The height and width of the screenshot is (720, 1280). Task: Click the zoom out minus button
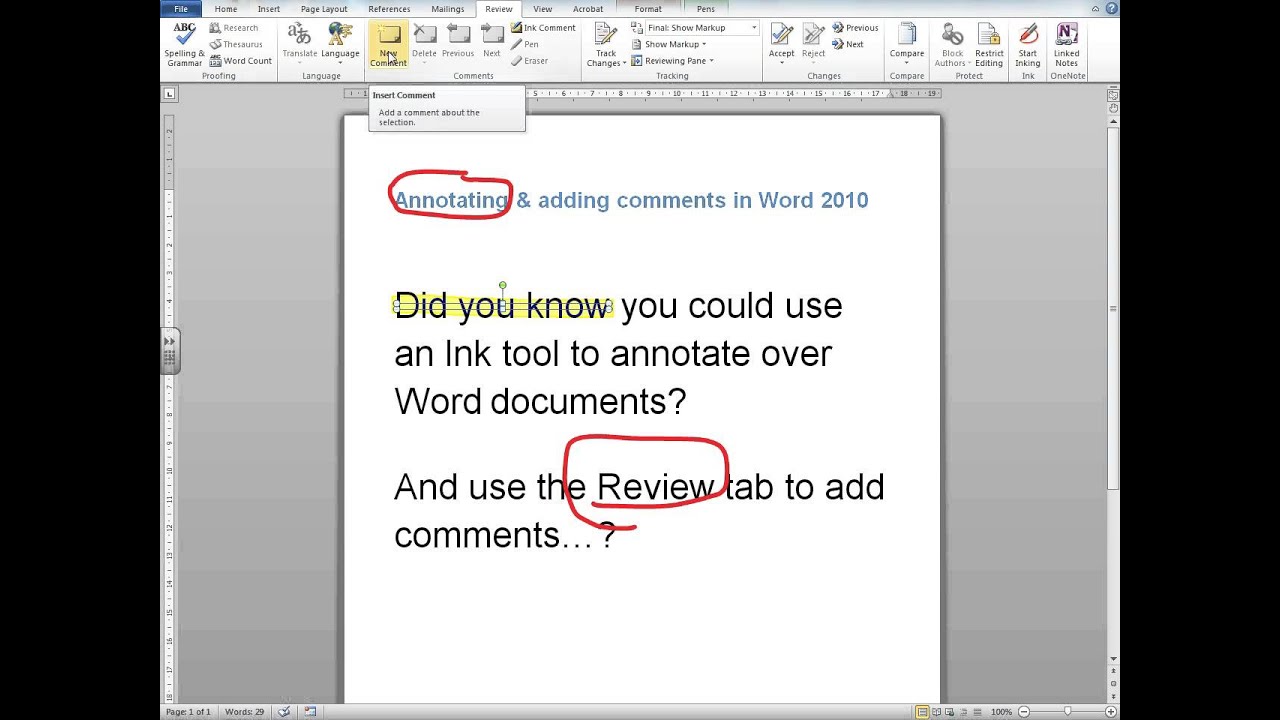(x=1022, y=712)
